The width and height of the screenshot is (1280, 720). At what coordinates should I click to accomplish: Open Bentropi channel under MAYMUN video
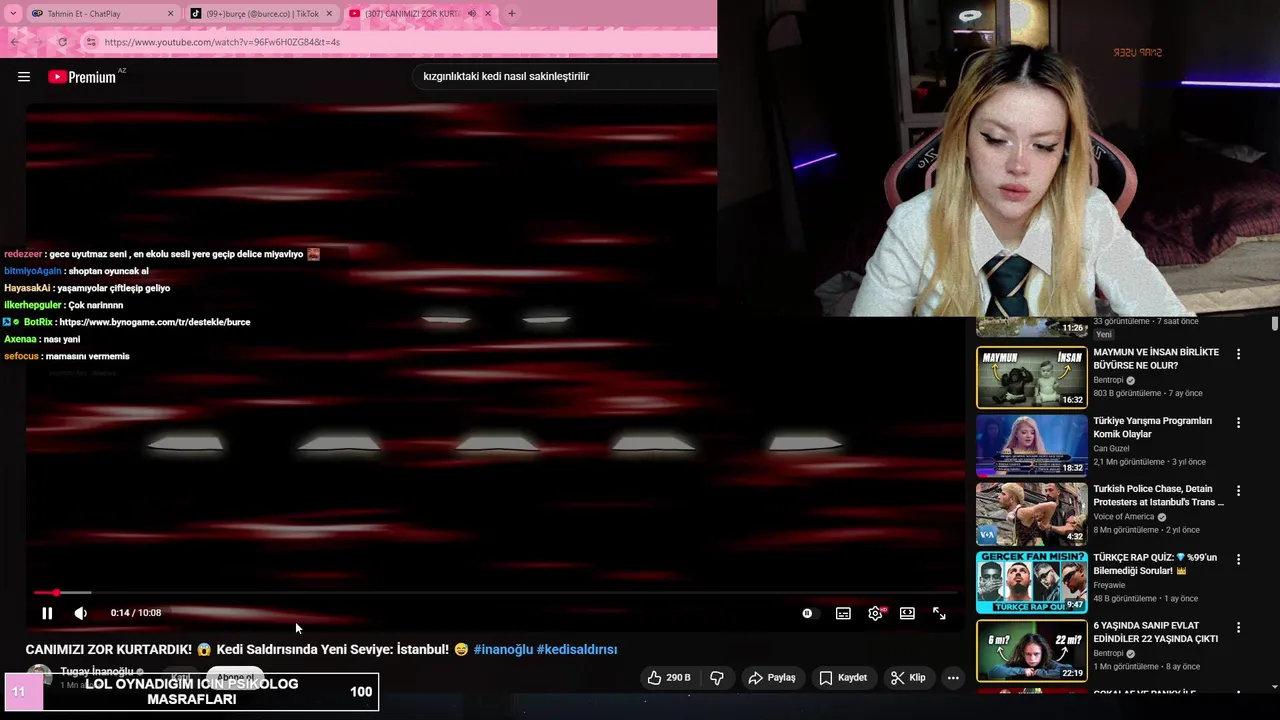pos(1108,380)
